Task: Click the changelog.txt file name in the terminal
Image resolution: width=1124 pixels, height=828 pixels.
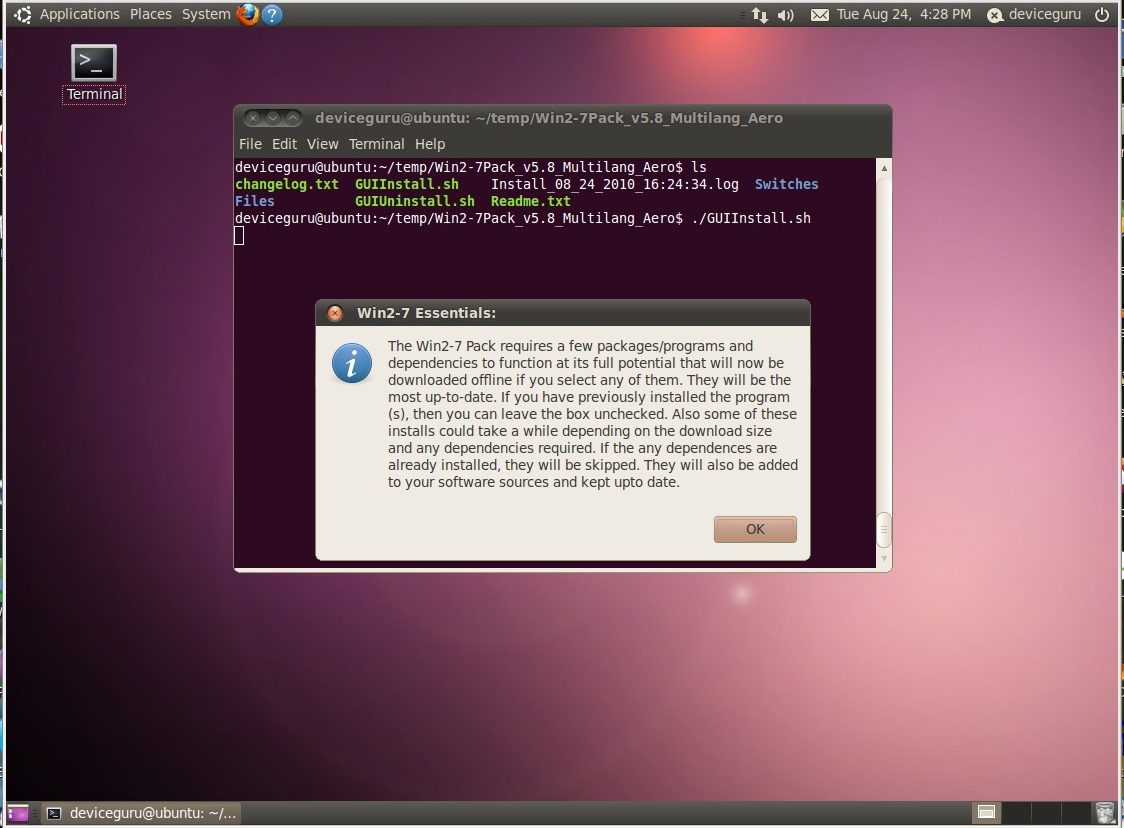Action: click(x=287, y=184)
